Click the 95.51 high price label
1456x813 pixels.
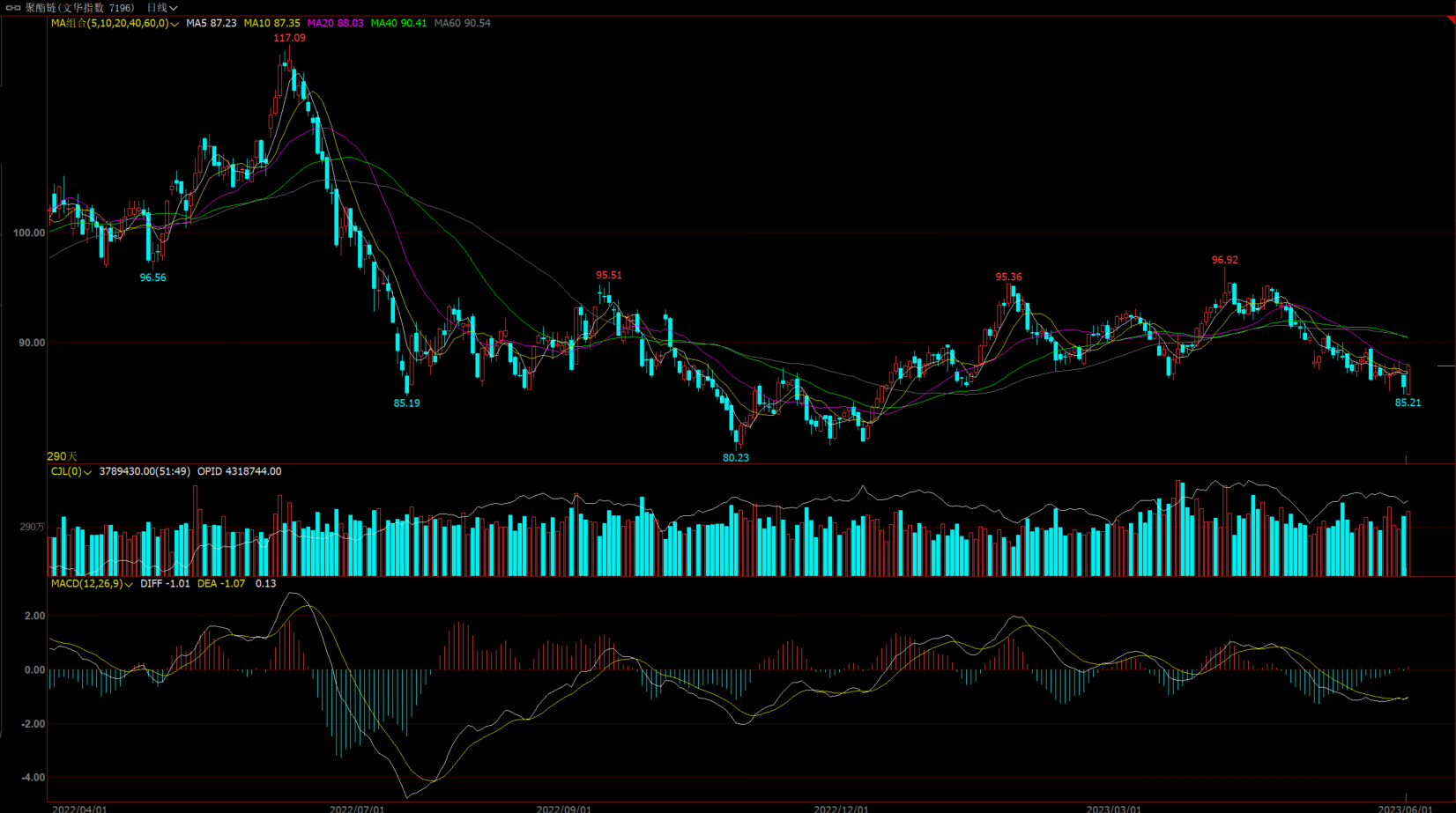click(x=609, y=276)
